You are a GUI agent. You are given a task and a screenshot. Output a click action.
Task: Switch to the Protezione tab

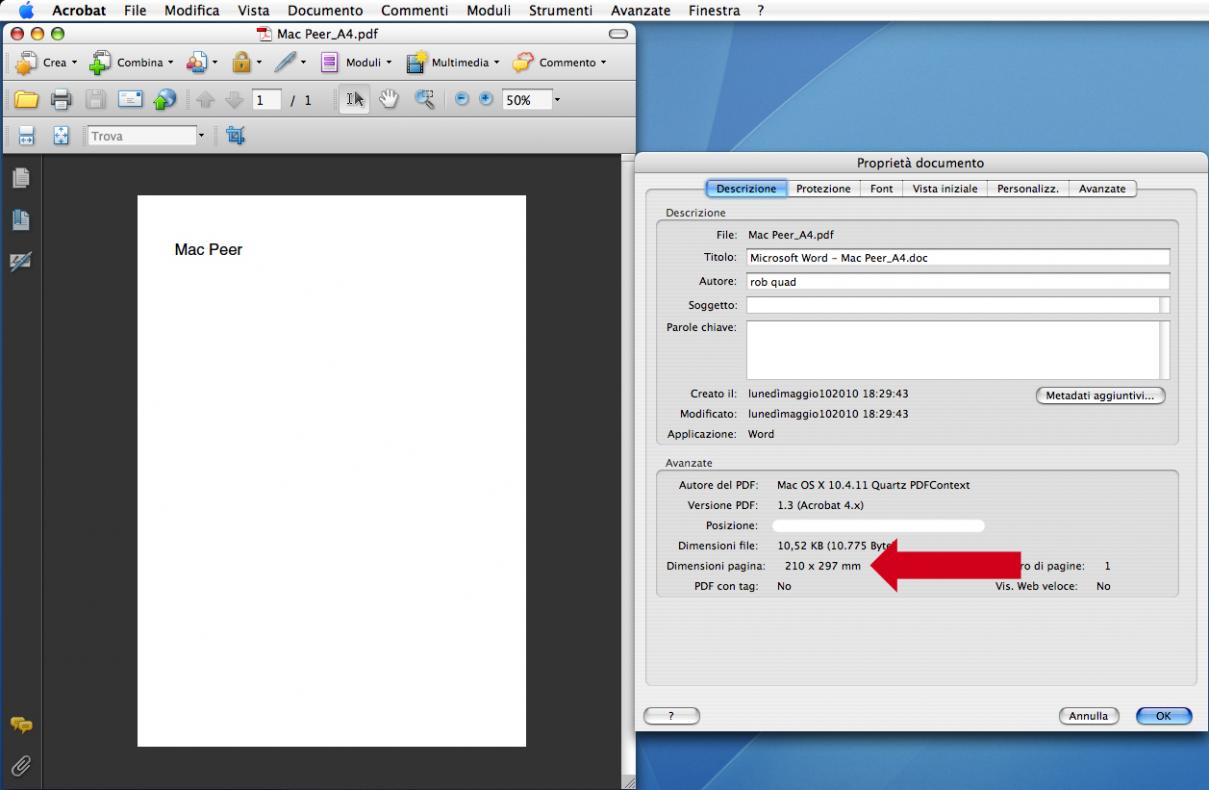(x=823, y=189)
